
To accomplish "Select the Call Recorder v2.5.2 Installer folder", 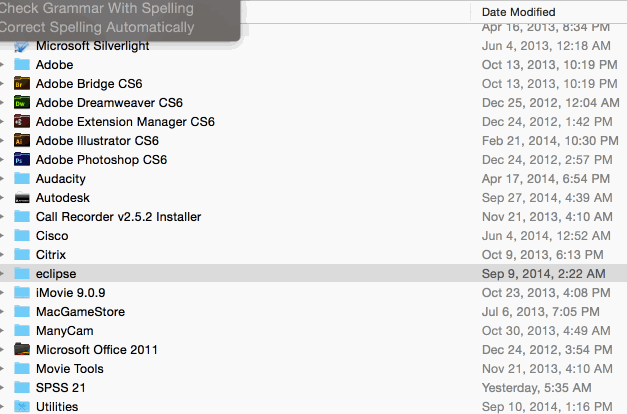I will [x=118, y=217].
